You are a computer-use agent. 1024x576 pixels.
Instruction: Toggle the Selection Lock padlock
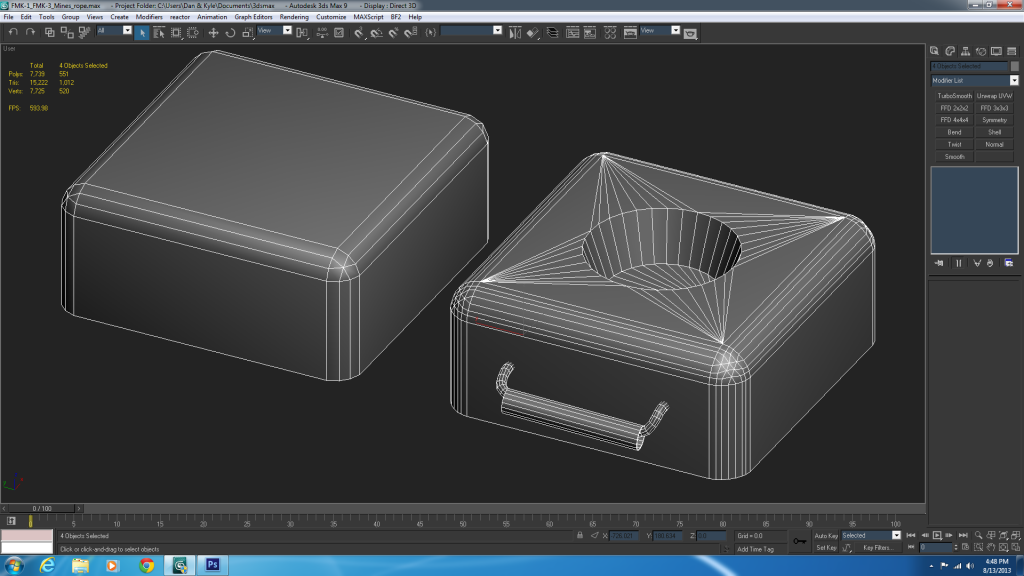[x=580, y=536]
